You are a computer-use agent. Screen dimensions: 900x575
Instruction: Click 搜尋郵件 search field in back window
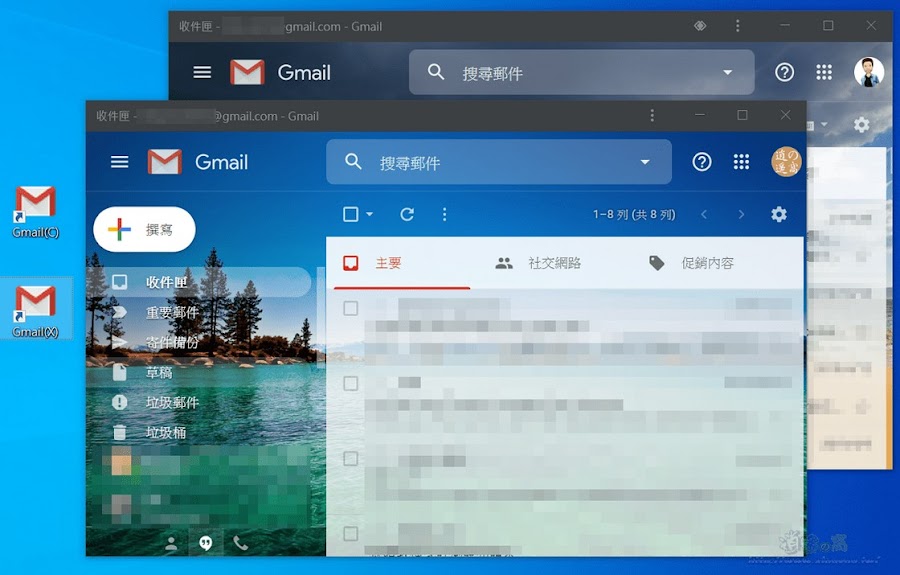[x=581, y=72]
